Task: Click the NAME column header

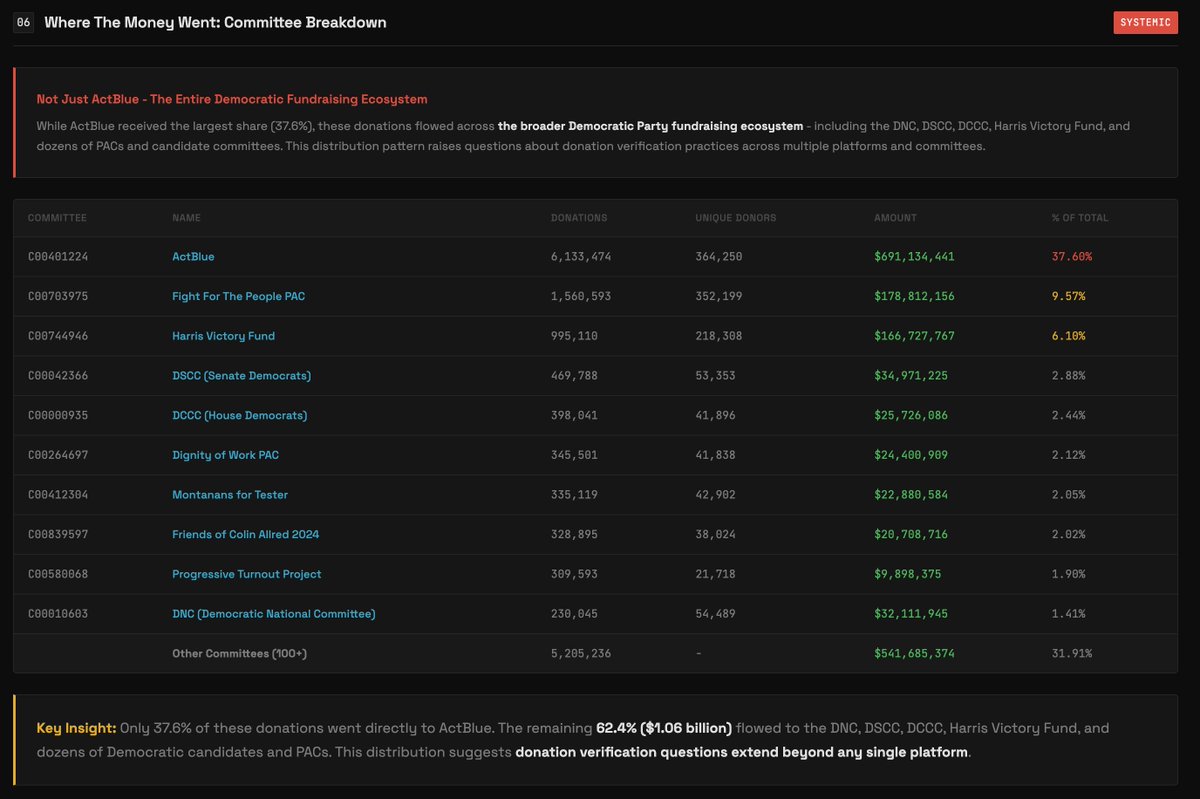Action: coord(186,218)
